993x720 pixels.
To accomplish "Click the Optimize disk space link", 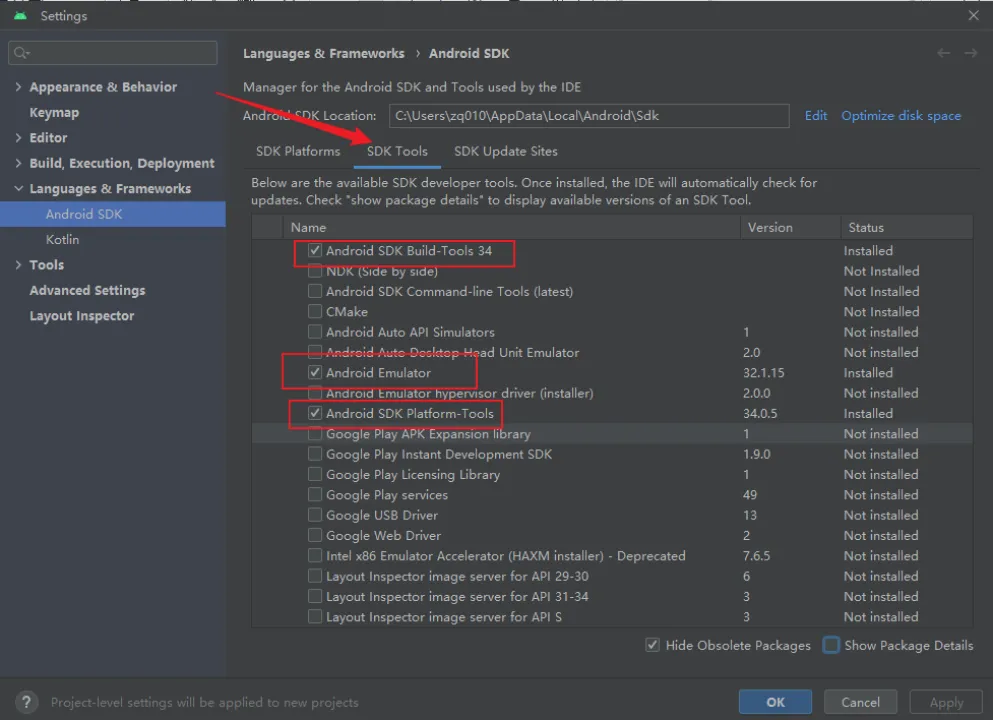I will pyautogui.click(x=900, y=116).
